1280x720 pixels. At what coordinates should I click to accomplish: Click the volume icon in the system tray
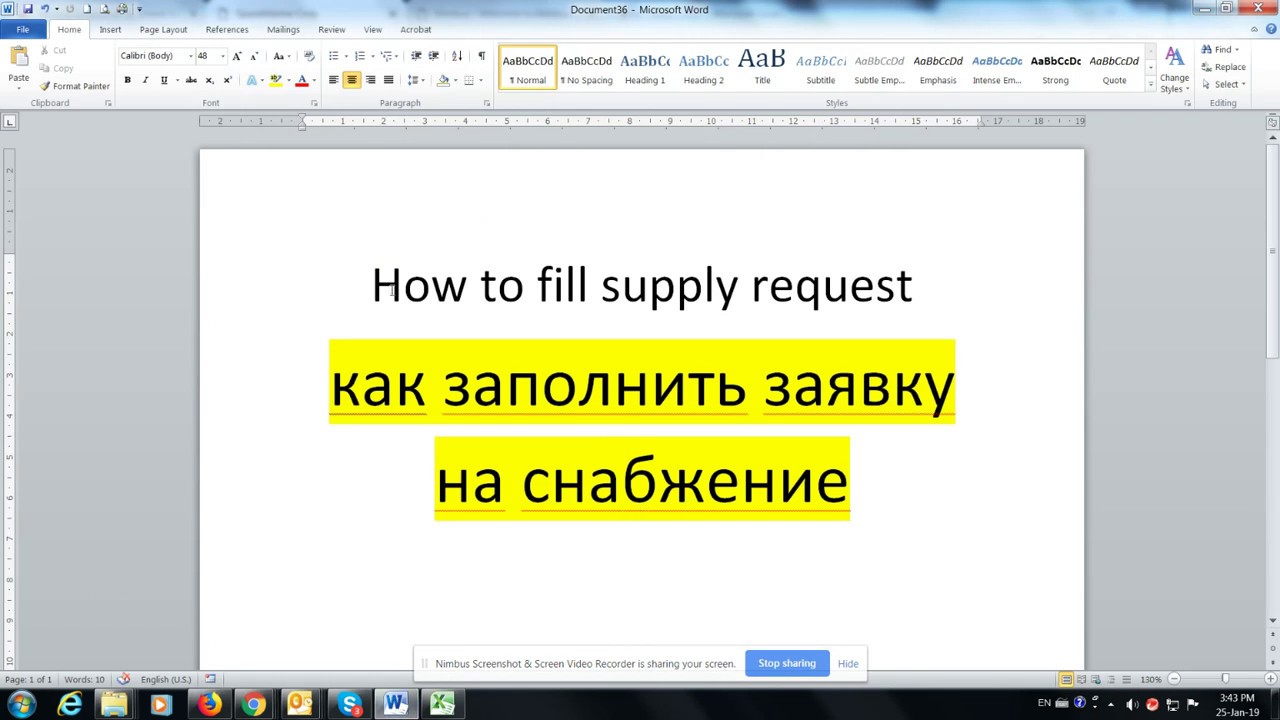(x=1132, y=704)
